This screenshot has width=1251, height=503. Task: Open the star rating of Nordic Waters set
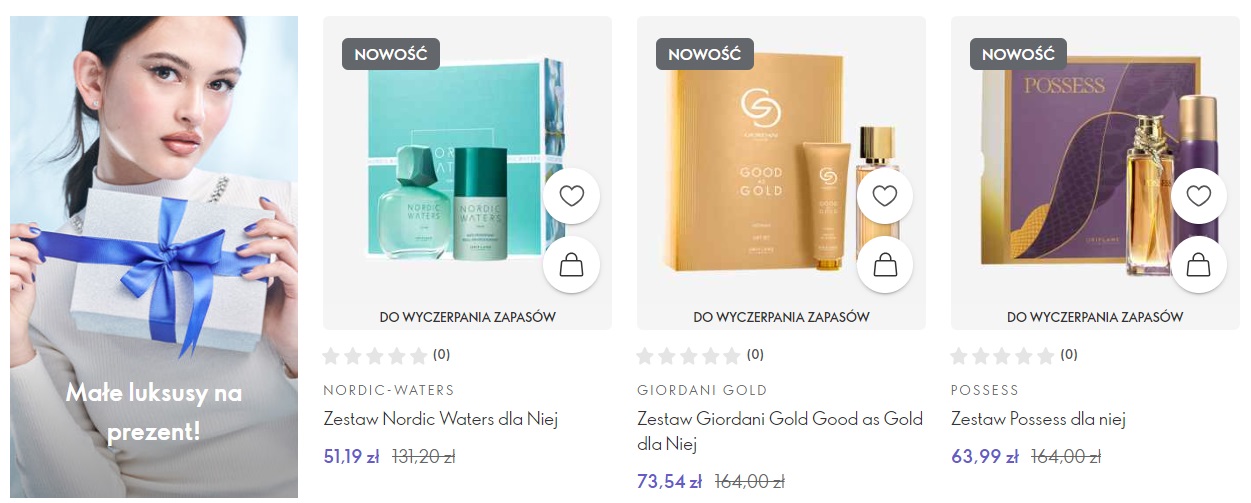point(386,355)
